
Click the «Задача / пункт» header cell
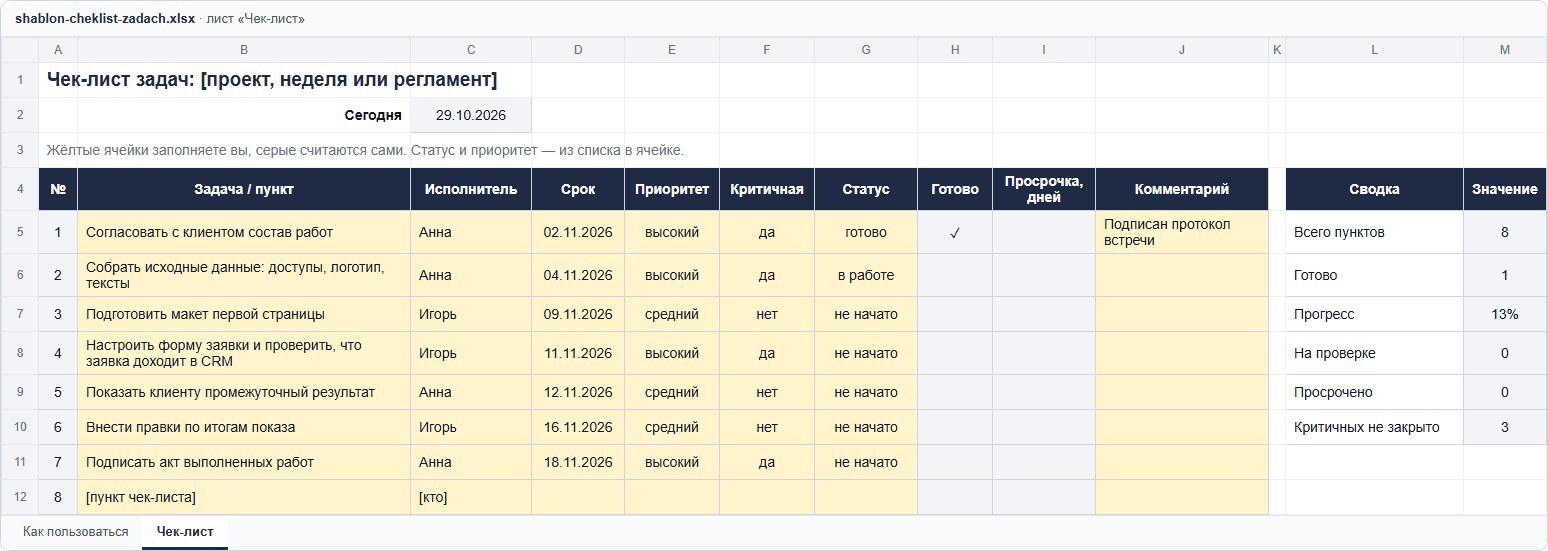[244, 189]
